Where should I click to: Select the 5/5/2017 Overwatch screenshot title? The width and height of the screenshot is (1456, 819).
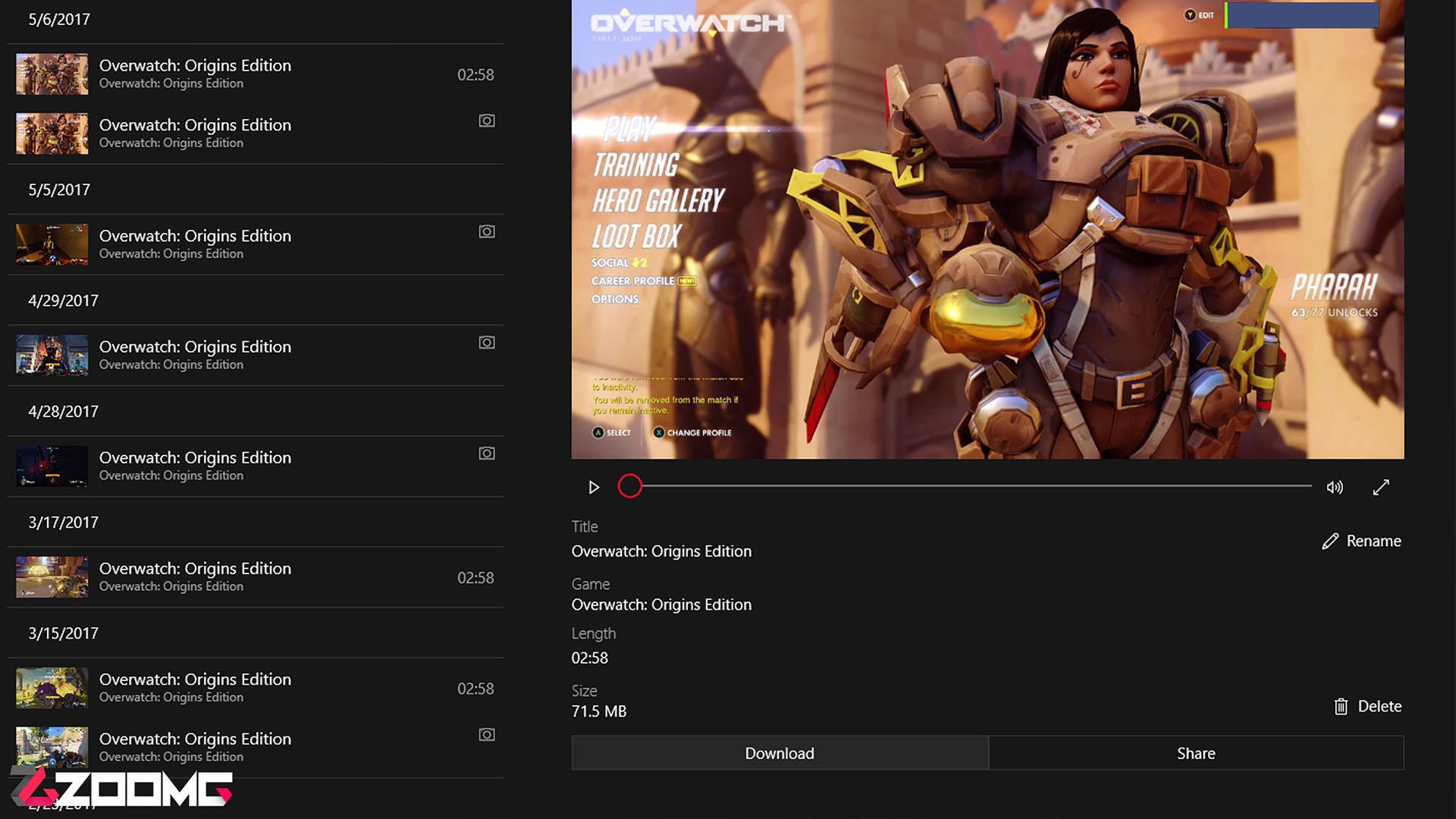[x=195, y=236]
